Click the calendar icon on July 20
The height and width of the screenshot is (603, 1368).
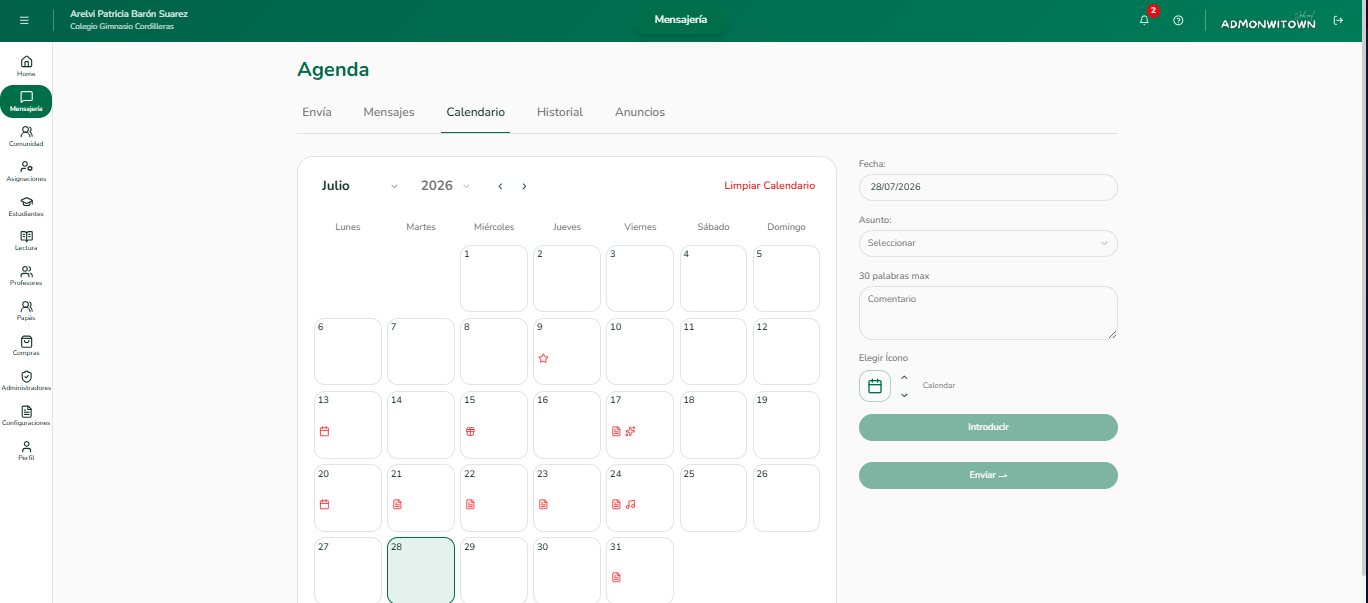tap(324, 504)
